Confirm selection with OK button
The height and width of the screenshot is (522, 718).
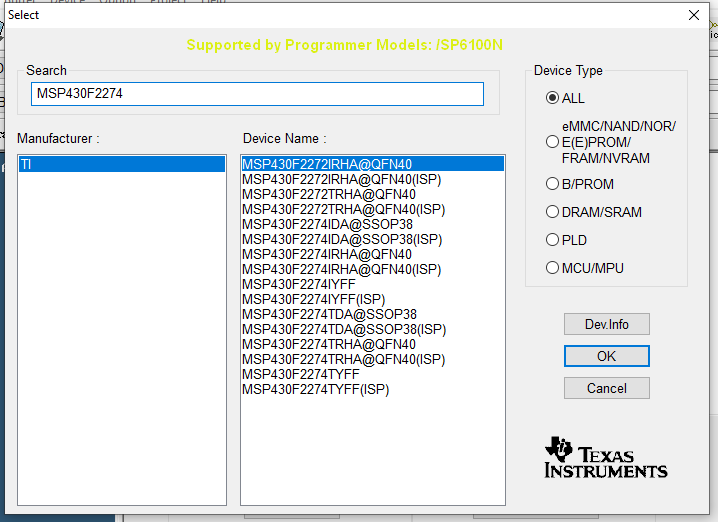[x=606, y=356]
